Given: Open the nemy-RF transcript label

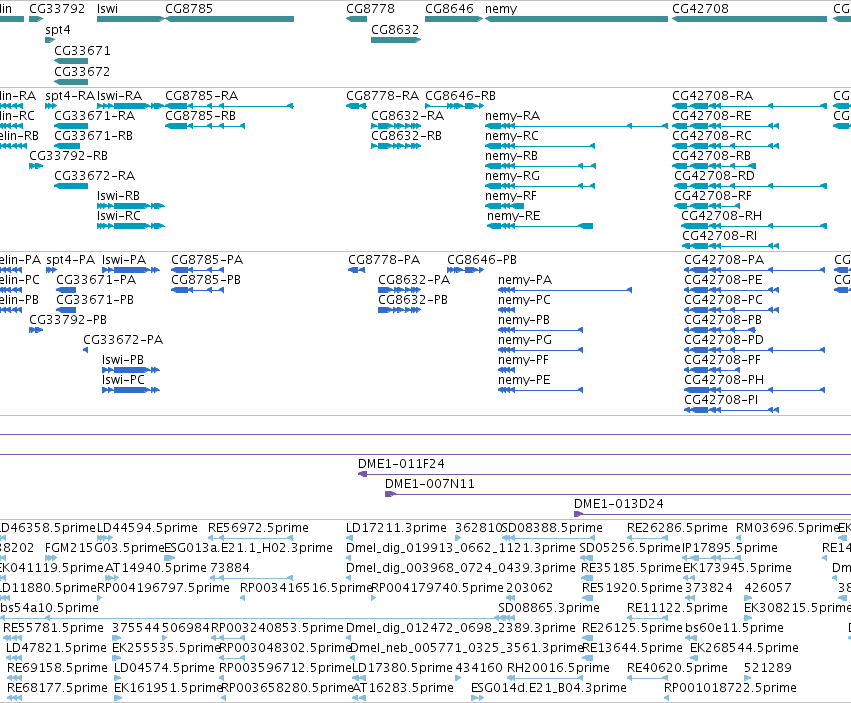Looking at the screenshot, I should click(x=511, y=195).
